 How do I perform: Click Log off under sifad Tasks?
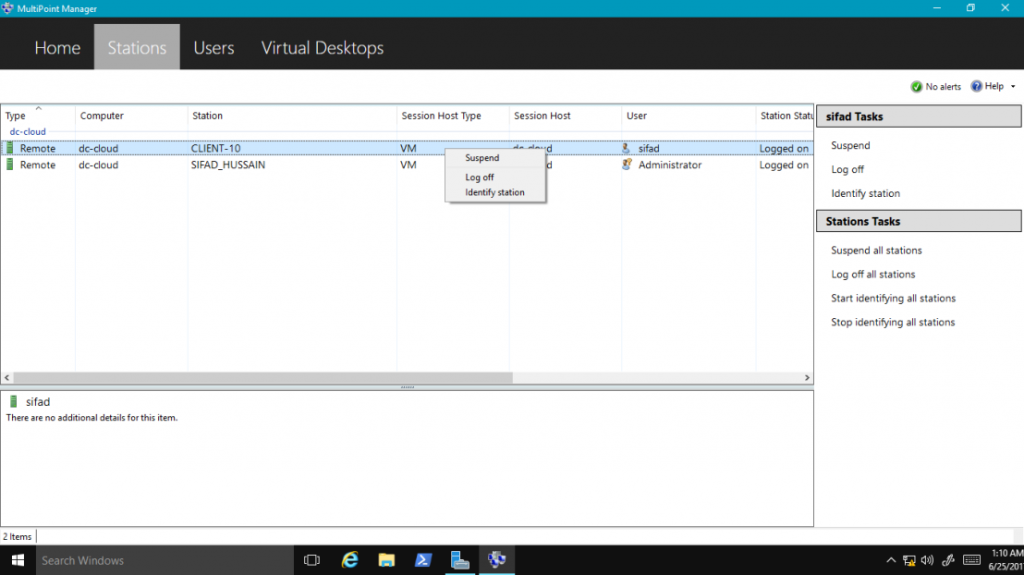tap(847, 169)
